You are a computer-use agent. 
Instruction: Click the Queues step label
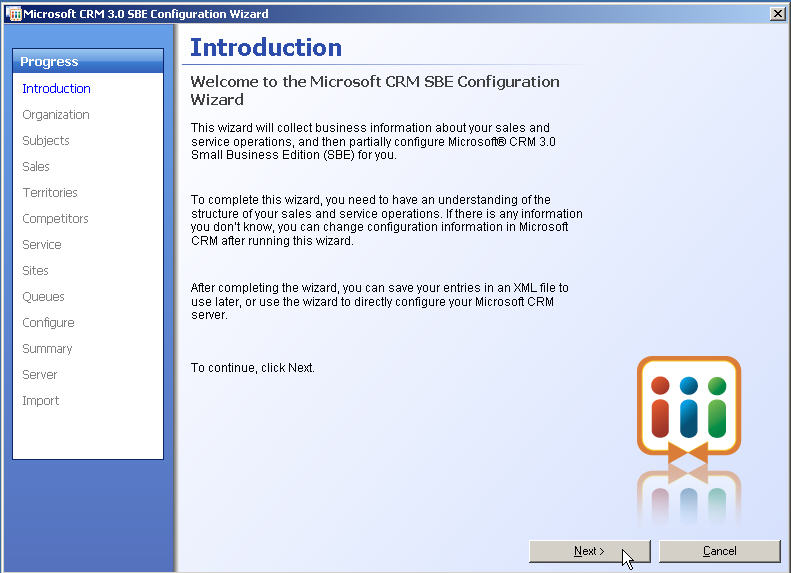43,297
